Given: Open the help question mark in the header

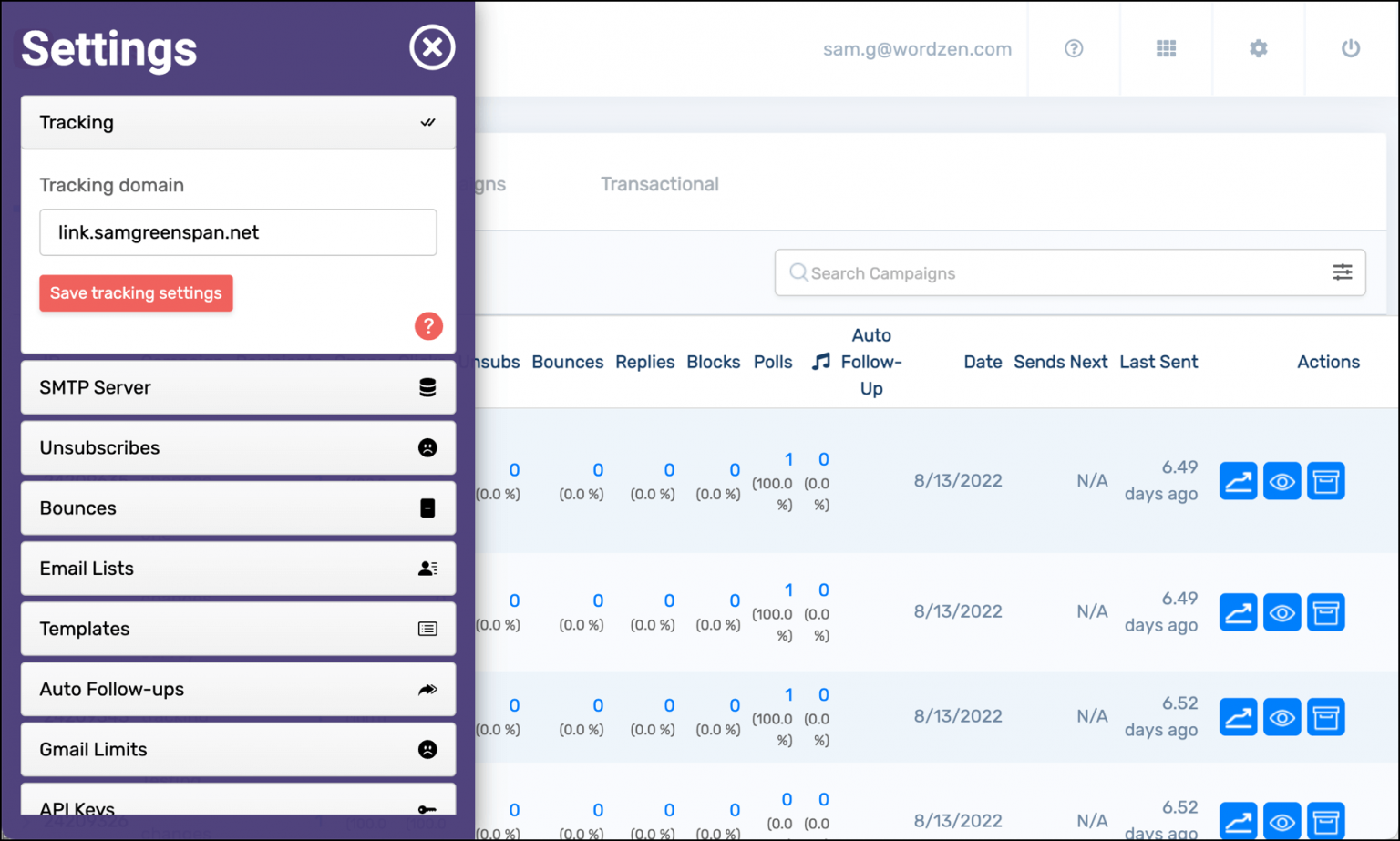Looking at the screenshot, I should coord(1073,49).
